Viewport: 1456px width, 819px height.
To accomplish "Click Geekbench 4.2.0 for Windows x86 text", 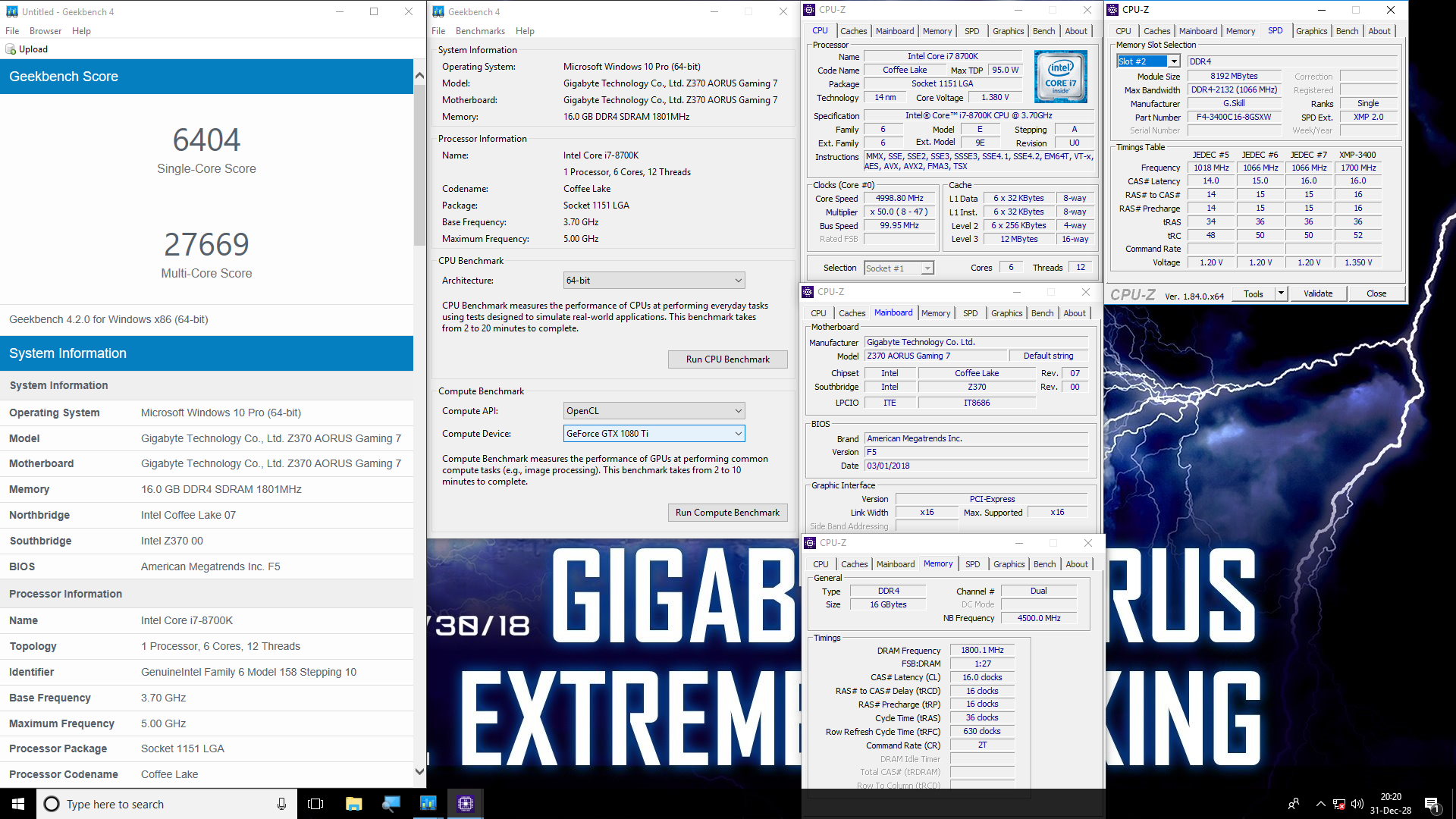I will (x=108, y=319).
